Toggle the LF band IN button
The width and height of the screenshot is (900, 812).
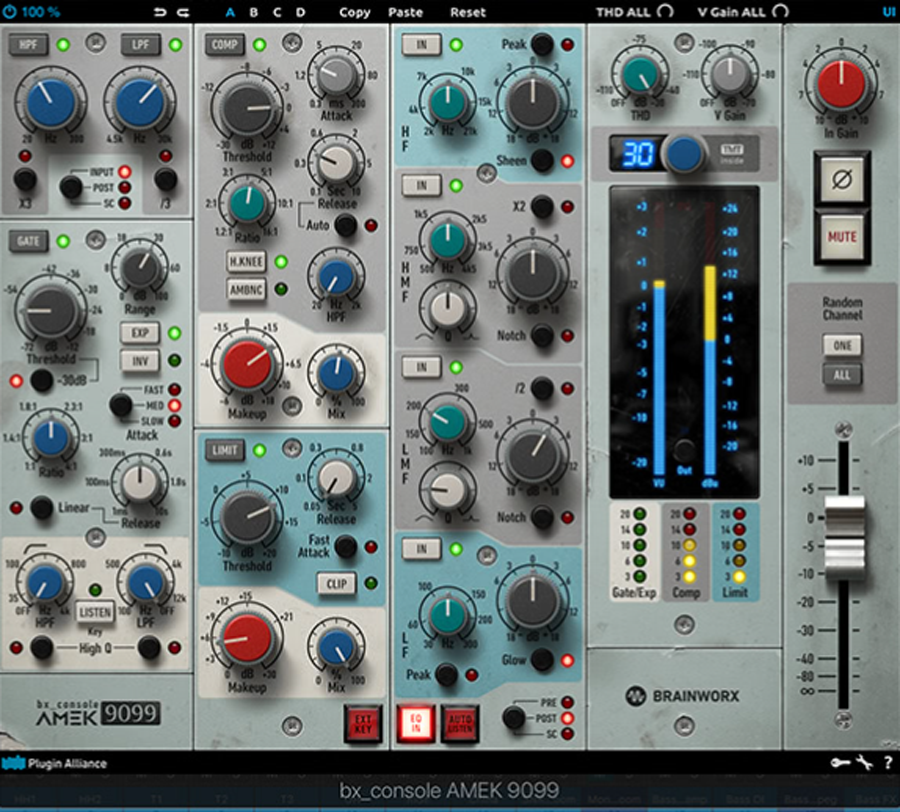(421, 549)
